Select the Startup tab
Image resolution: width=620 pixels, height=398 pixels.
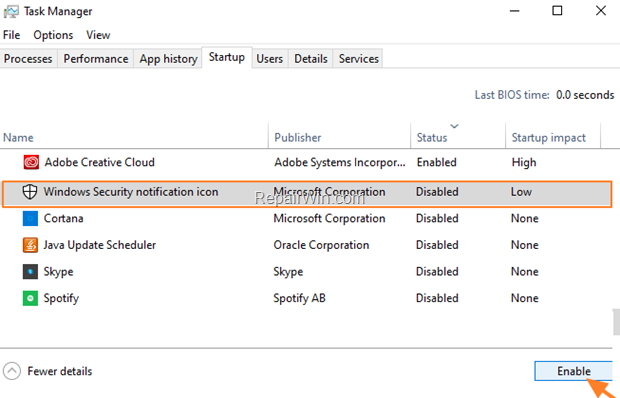(227, 58)
